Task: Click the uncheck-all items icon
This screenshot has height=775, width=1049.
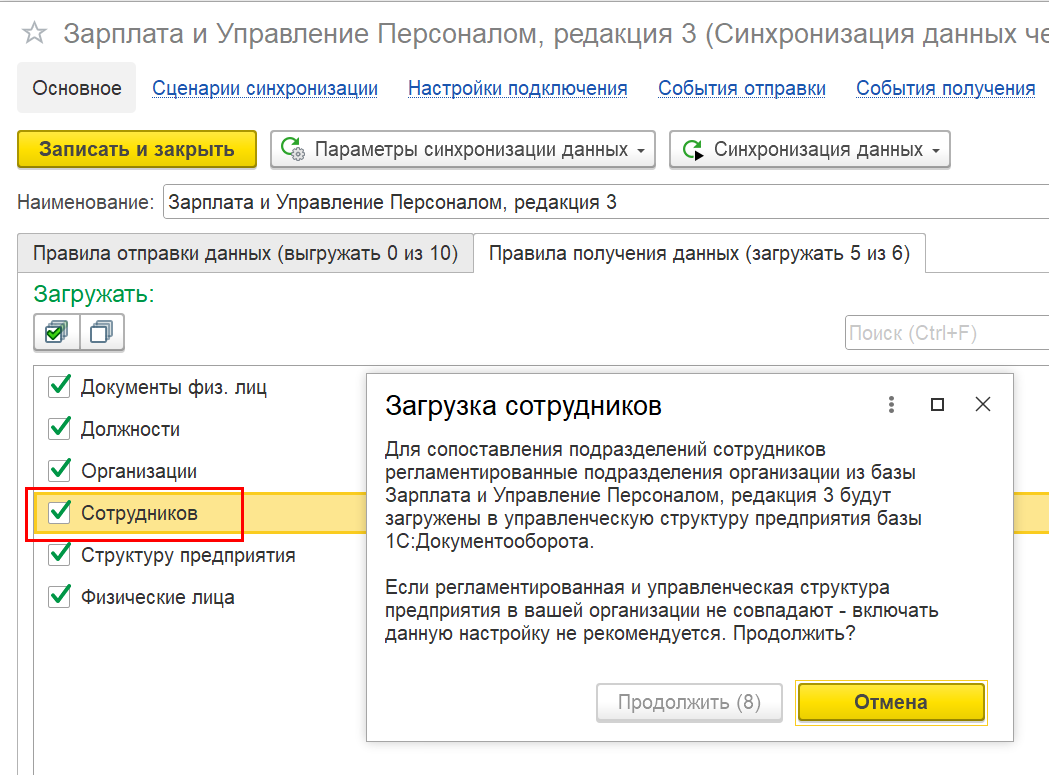Action: click(x=101, y=331)
